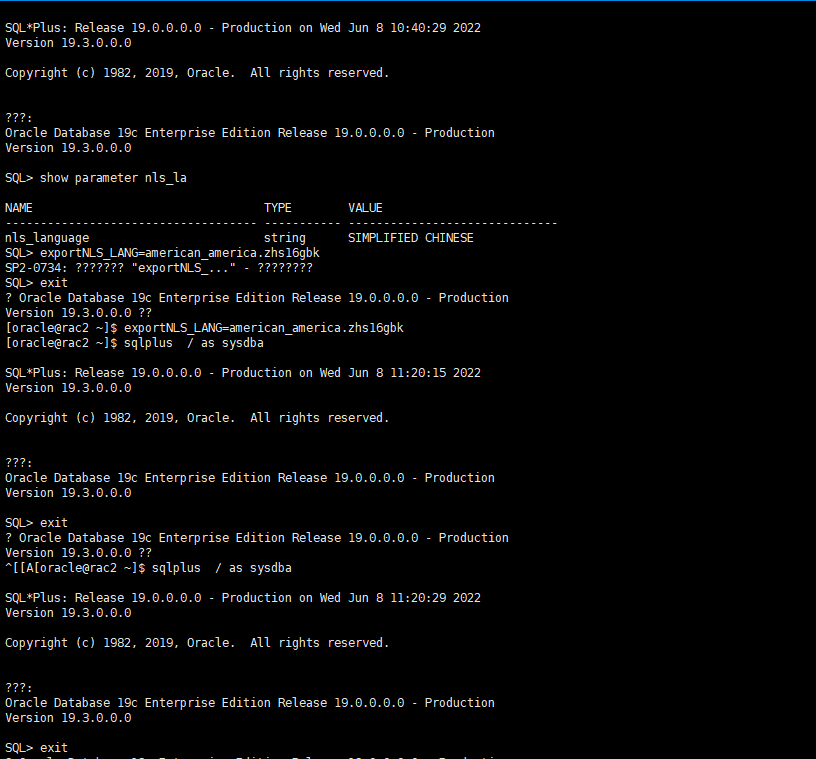Click the SIMPLIFIED CHINESE value
The height and width of the screenshot is (759, 816).
point(410,238)
